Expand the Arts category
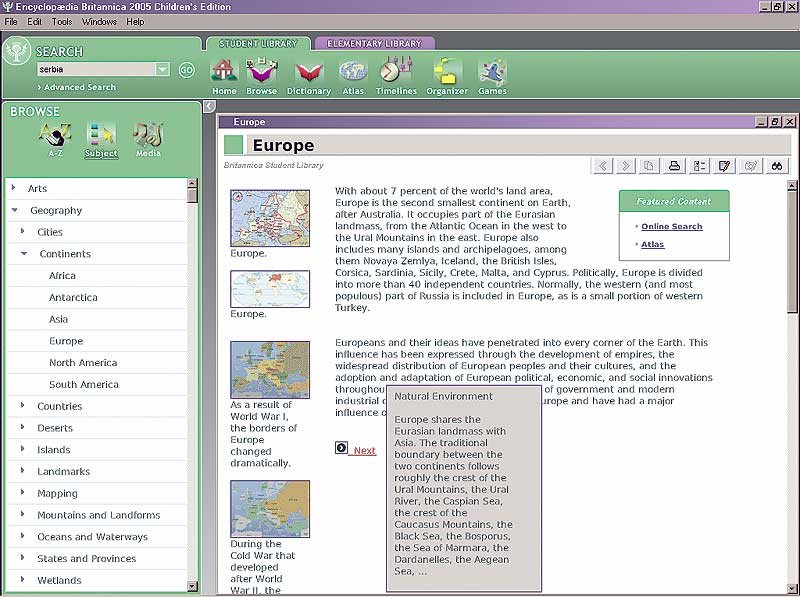Screen dimensions: 800x597 tap(13, 188)
